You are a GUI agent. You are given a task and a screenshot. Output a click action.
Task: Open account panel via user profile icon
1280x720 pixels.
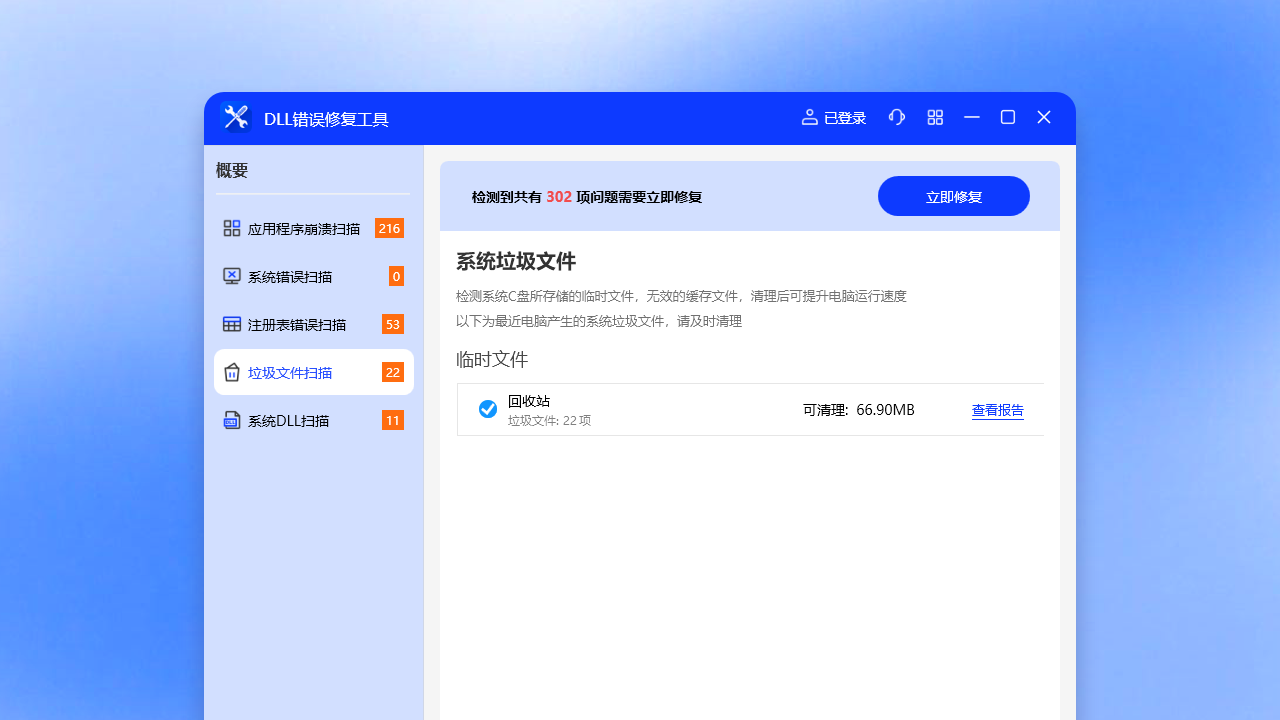(810, 117)
